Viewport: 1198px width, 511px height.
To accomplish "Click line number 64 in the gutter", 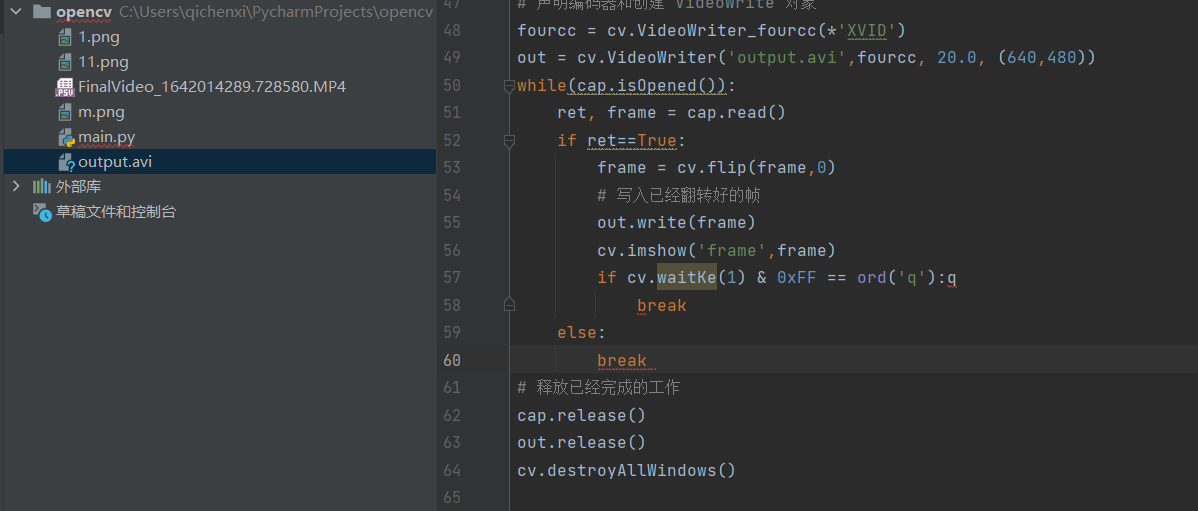I will (452, 470).
